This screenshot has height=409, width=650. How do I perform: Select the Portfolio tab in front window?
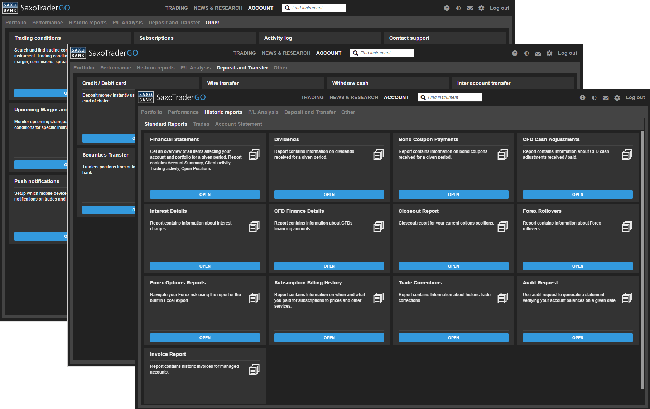[152, 112]
